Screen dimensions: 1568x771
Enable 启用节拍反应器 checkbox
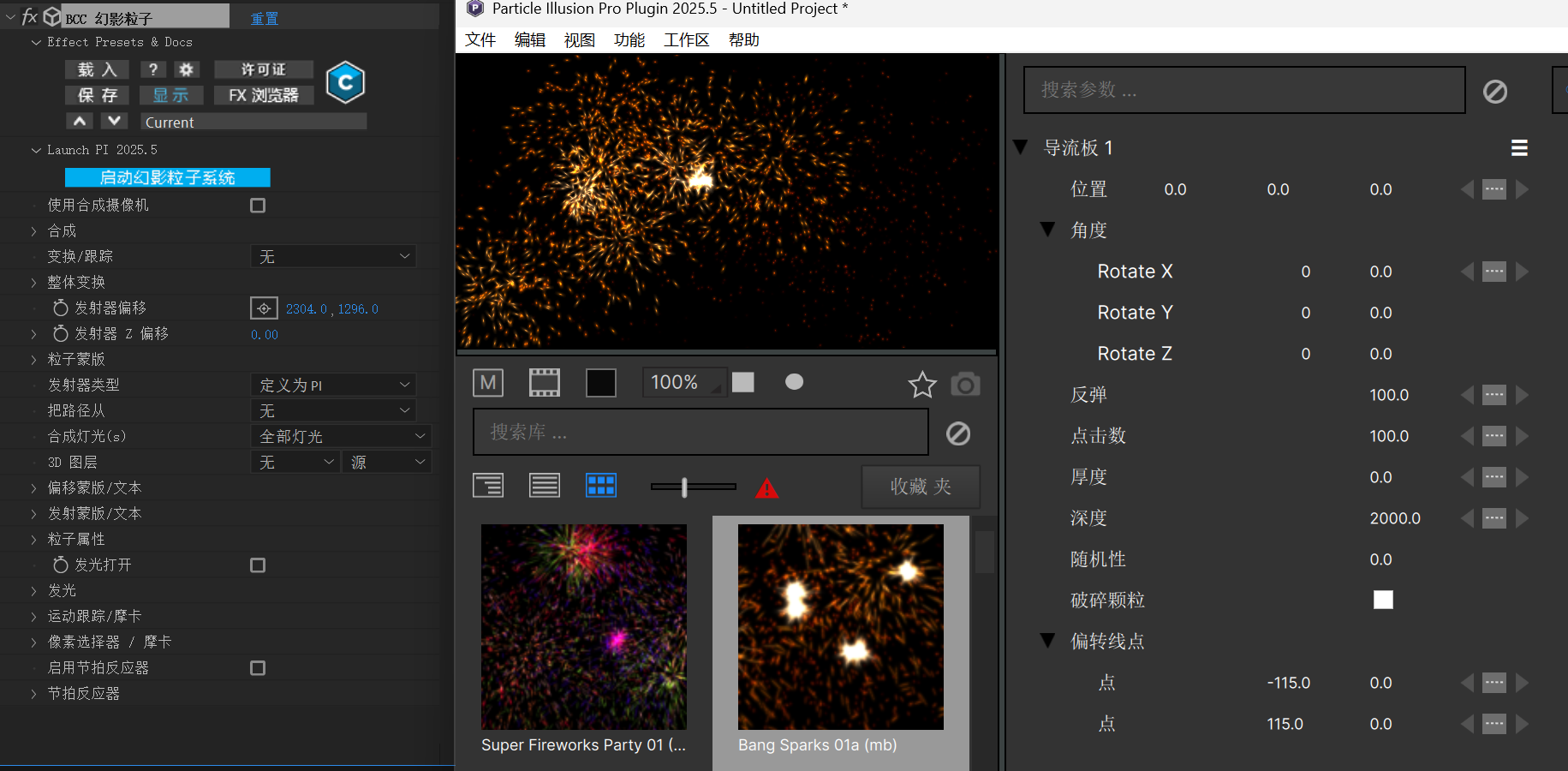[x=258, y=668]
